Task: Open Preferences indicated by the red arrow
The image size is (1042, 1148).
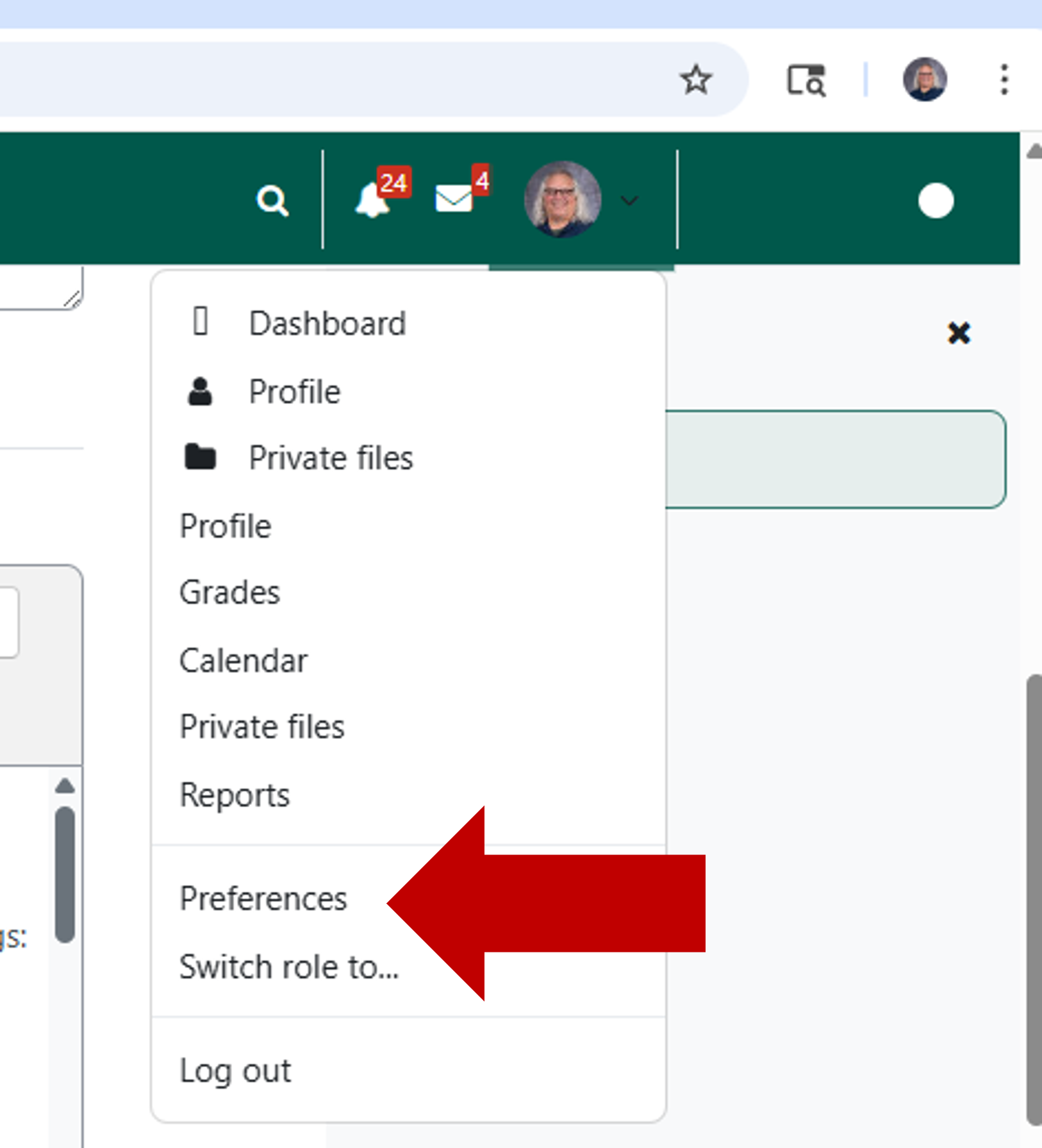Action: click(x=263, y=899)
